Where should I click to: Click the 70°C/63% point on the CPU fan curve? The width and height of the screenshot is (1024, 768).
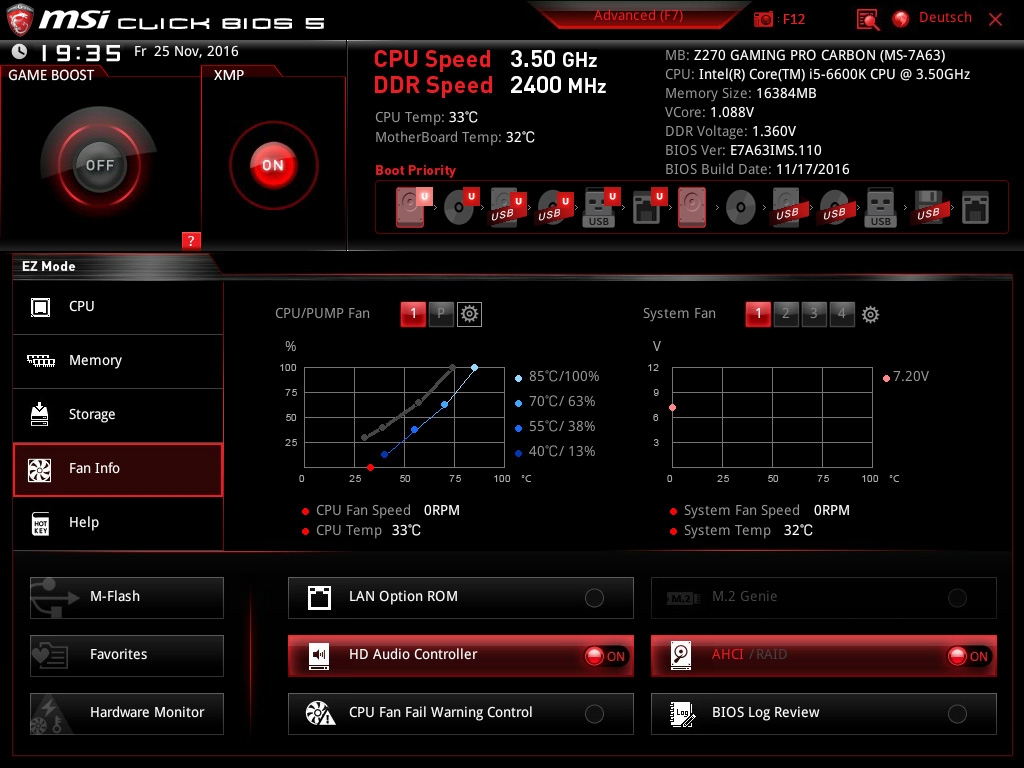444,405
